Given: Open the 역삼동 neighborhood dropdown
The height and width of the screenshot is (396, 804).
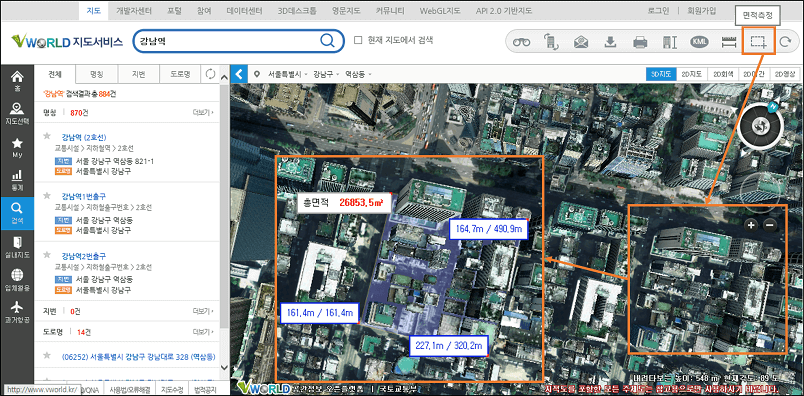Looking at the screenshot, I should tap(358, 74).
